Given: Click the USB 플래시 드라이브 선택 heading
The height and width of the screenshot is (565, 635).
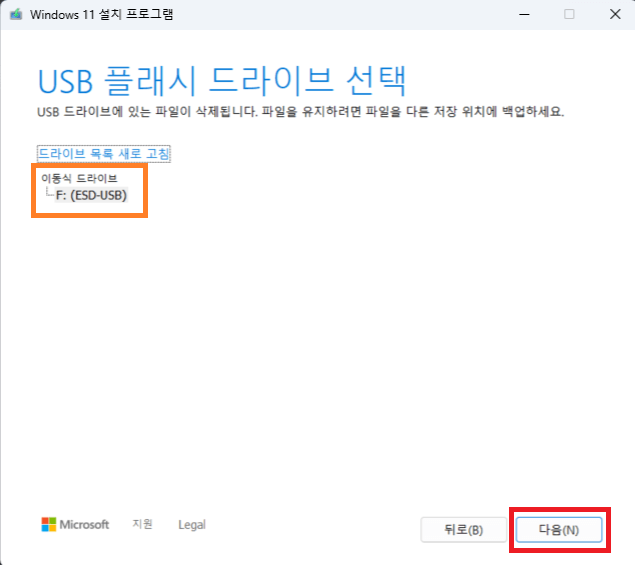Looking at the screenshot, I should [x=222, y=81].
